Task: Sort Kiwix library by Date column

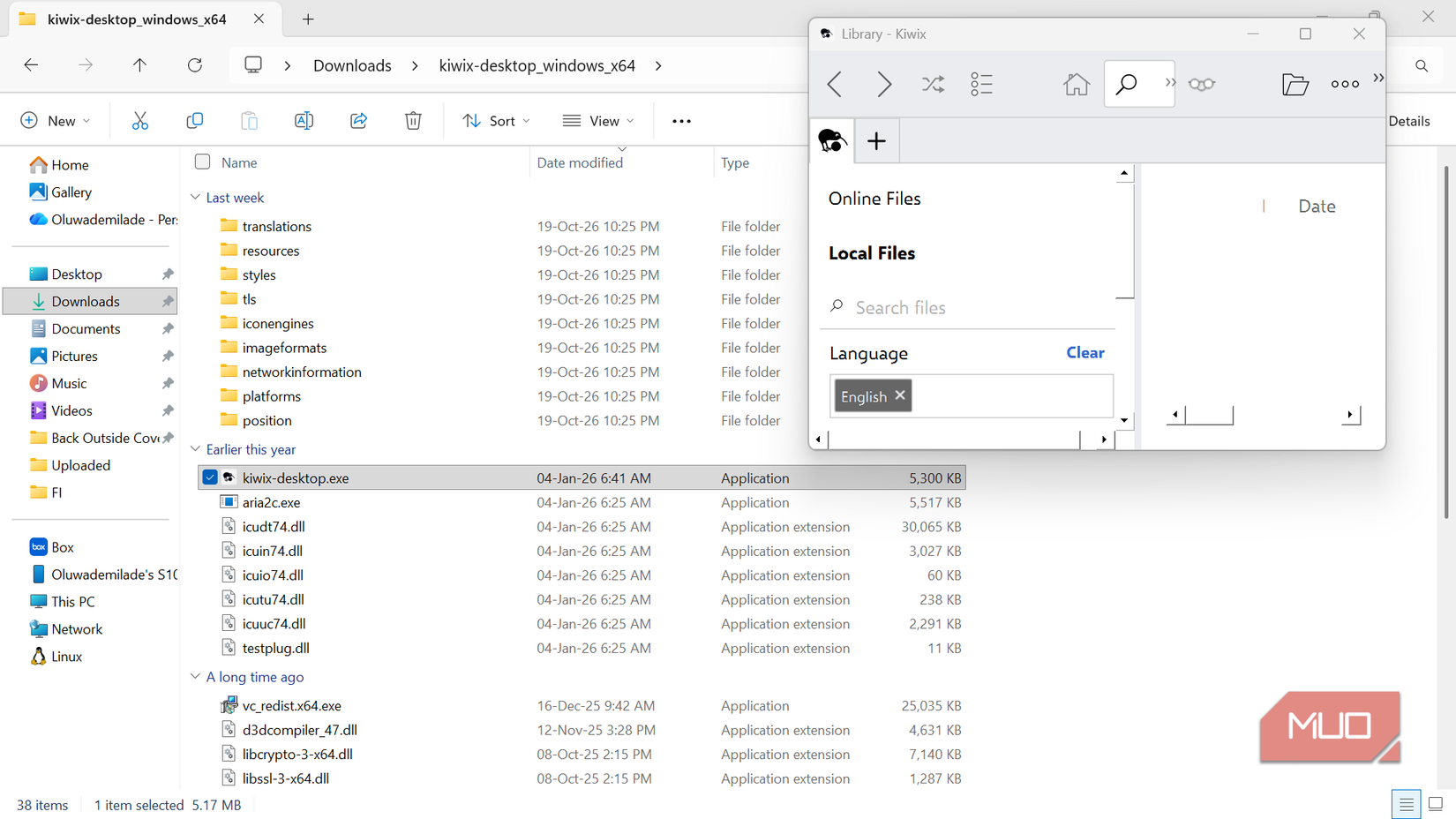Action: tap(1317, 207)
